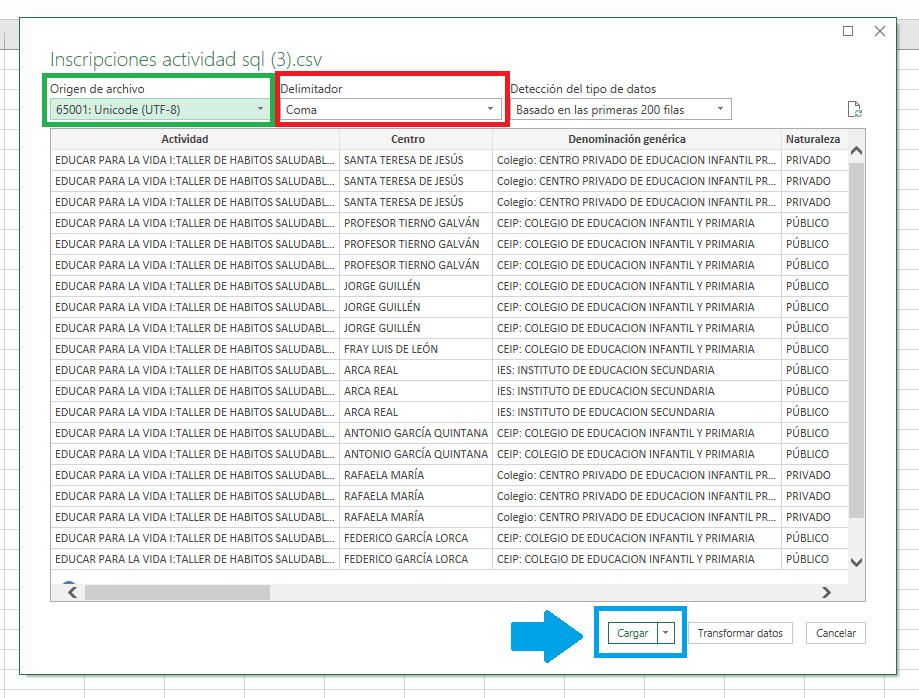Click the vertical scrollbar up arrow
919x698 pixels.
tap(856, 151)
